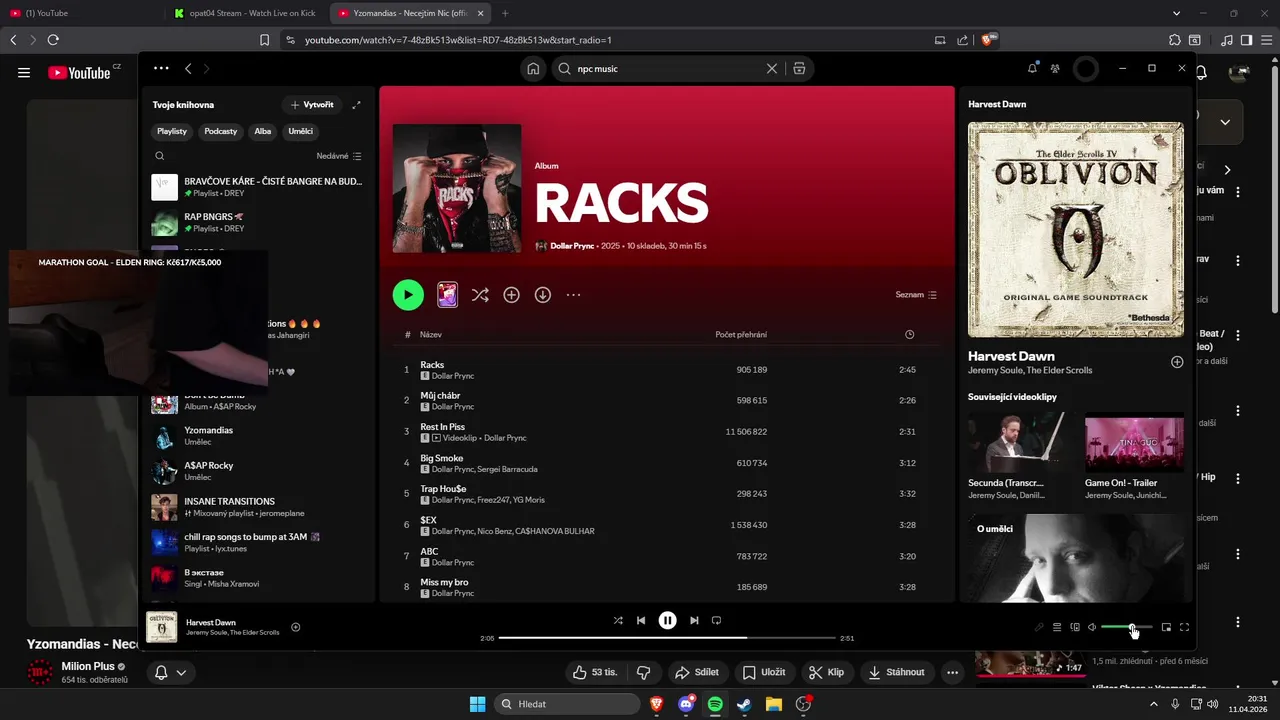The width and height of the screenshot is (1280, 720).
Task: Select the Alba filter chip
Action: pos(263,131)
